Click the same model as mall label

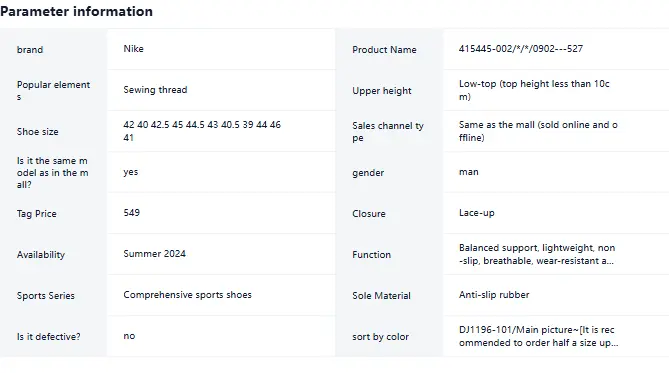[52, 172]
